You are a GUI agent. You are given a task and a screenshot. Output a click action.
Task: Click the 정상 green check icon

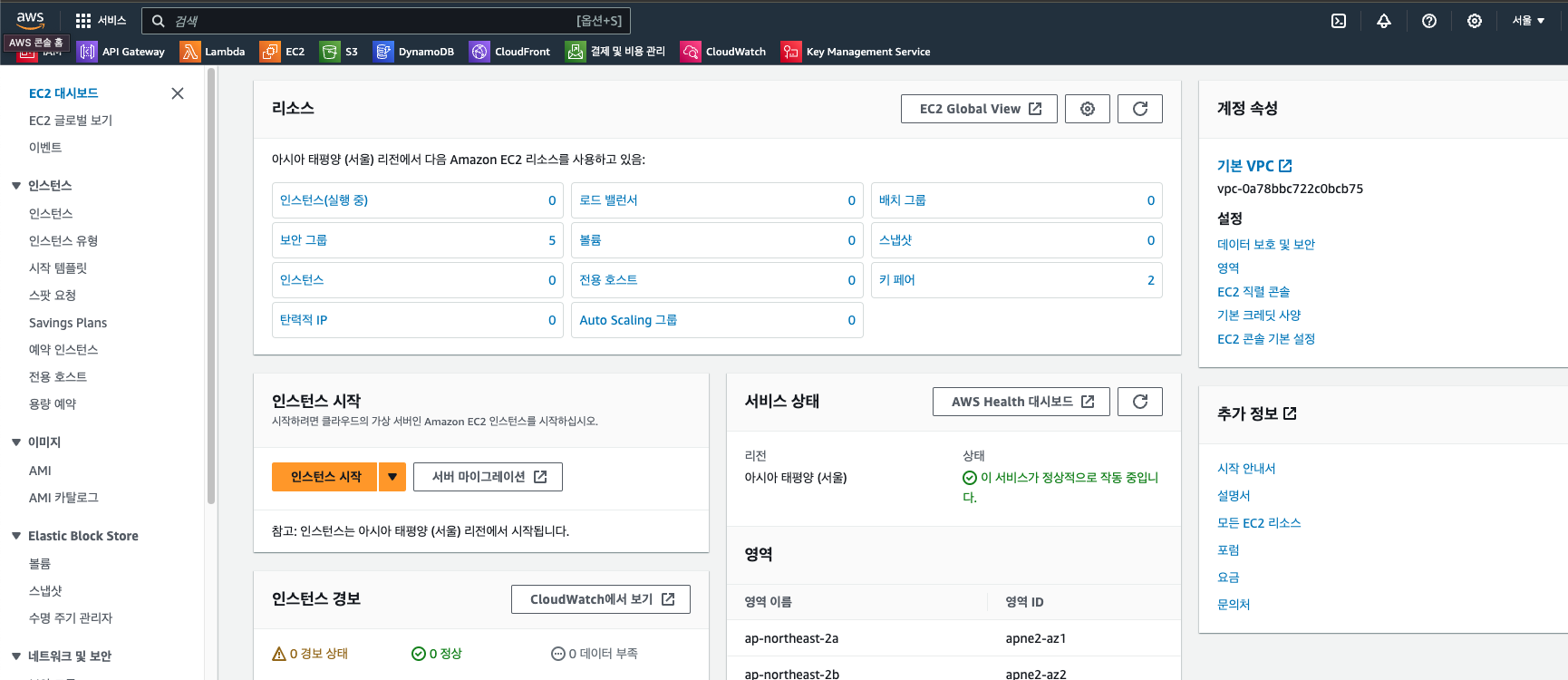pyautogui.click(x=419, y=654)
